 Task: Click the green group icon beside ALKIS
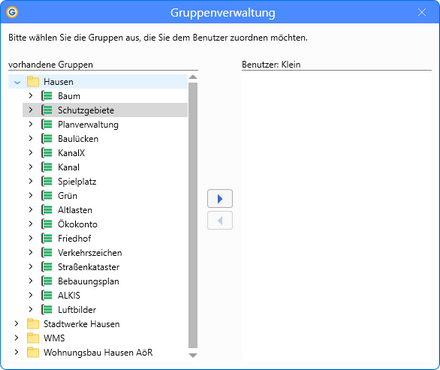click(47, 295)
